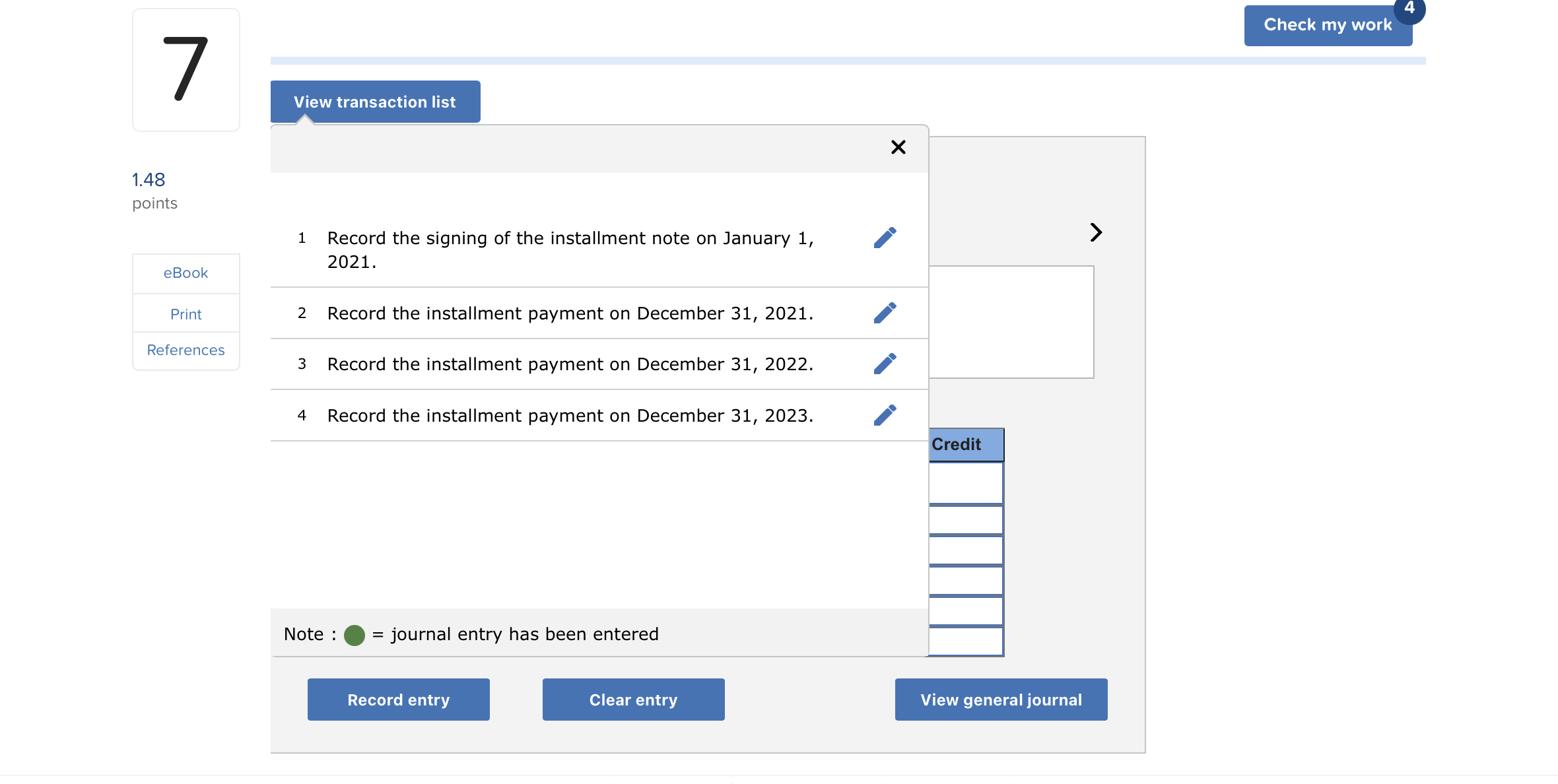1558x784 pixels.
Task: Clear the current entry
Action: click(633, 700)
